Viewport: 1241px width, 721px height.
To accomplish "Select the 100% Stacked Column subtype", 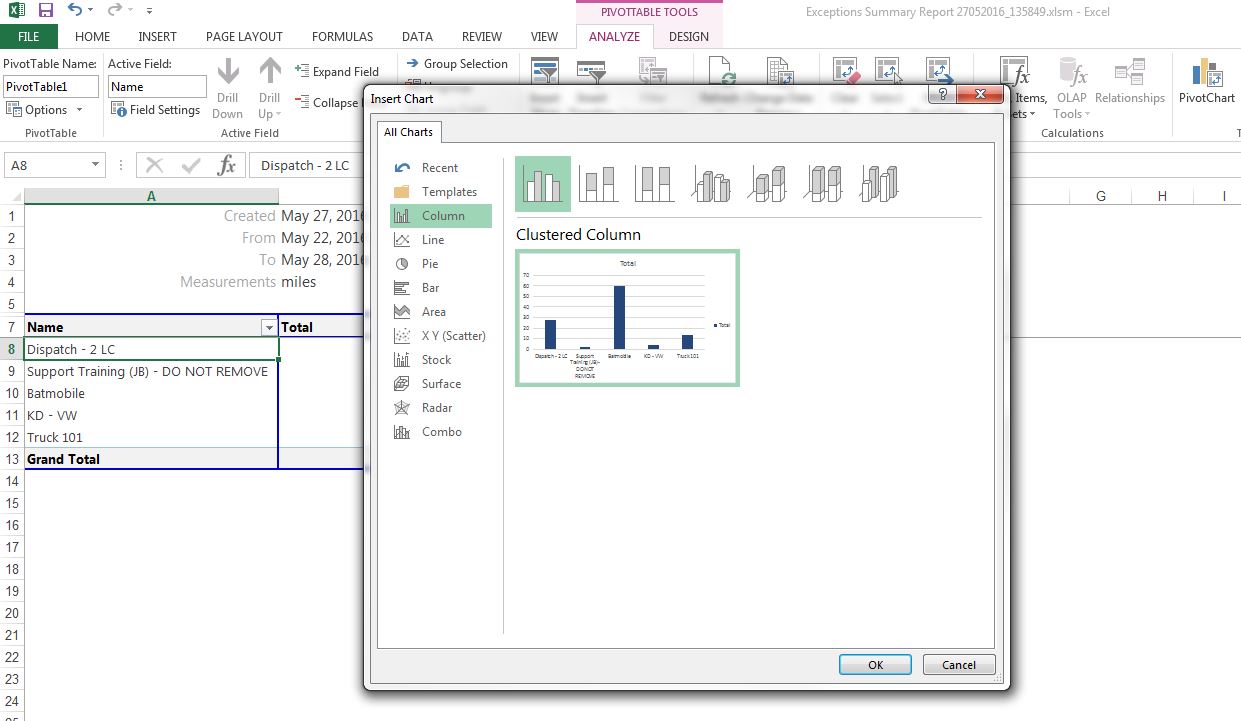I will click(654, 184).
